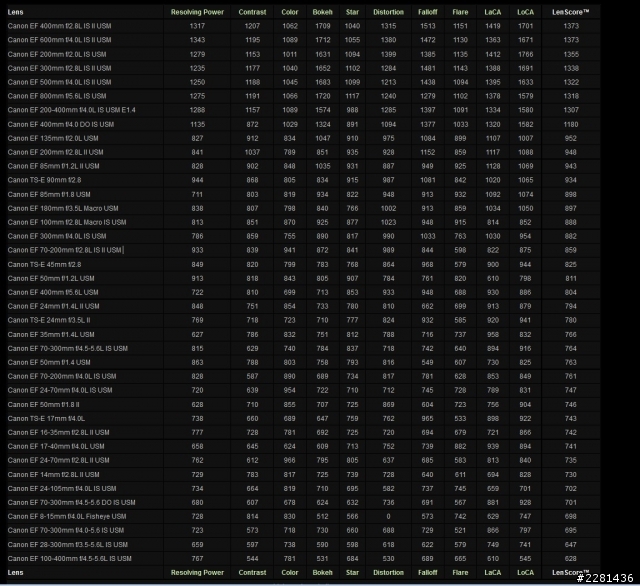640x586 pixels.
Task: Select Canon EF 100-400mm f/4.5-5.6L IS USM
Action: (69, 559)
